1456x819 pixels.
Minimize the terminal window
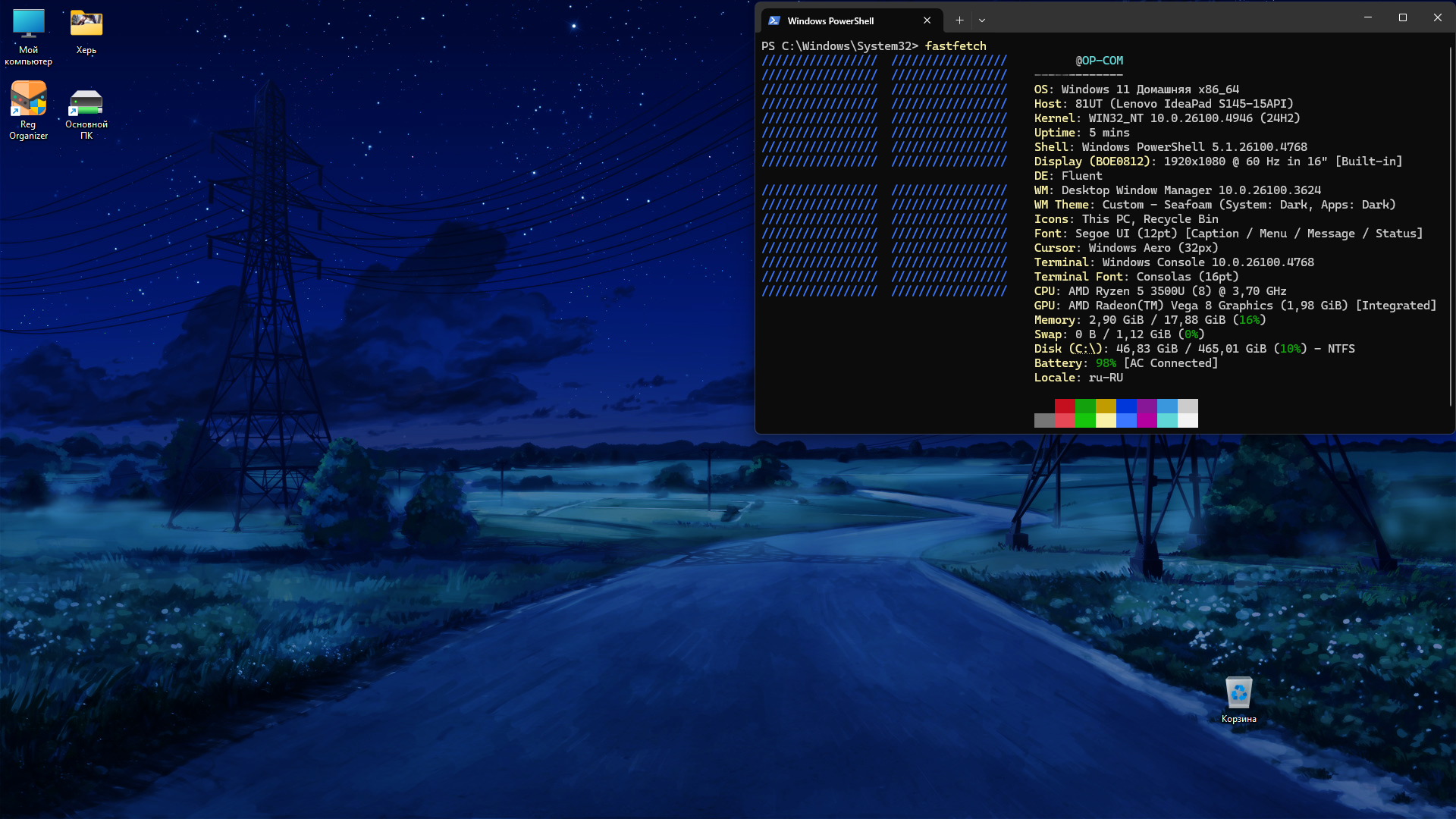pos(1368,17)
